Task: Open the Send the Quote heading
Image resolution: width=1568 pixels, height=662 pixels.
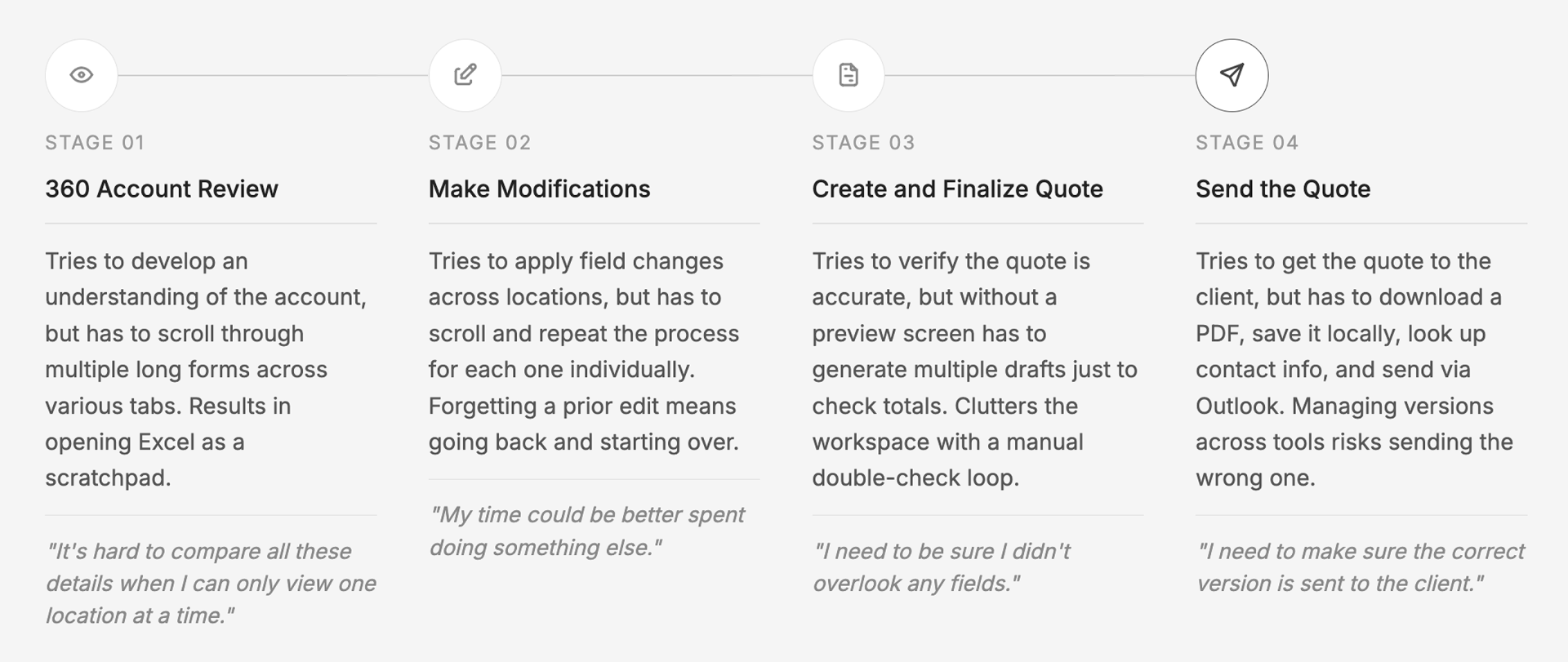Action: (1283, 189)
